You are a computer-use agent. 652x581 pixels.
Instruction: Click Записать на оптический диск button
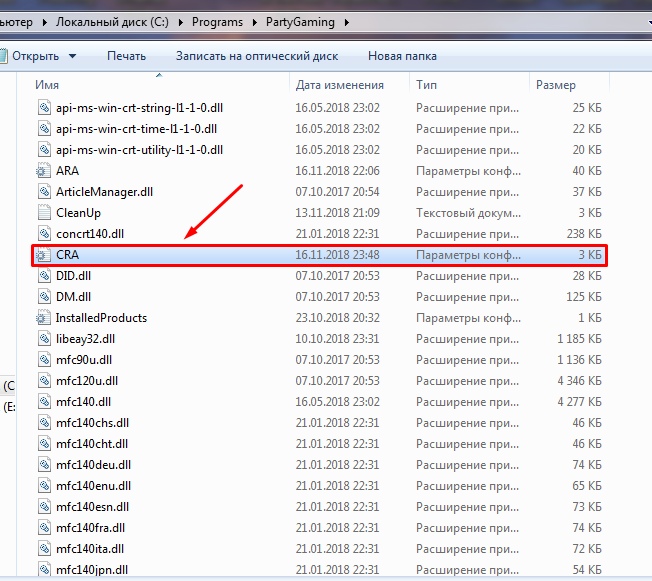[257, 56]
